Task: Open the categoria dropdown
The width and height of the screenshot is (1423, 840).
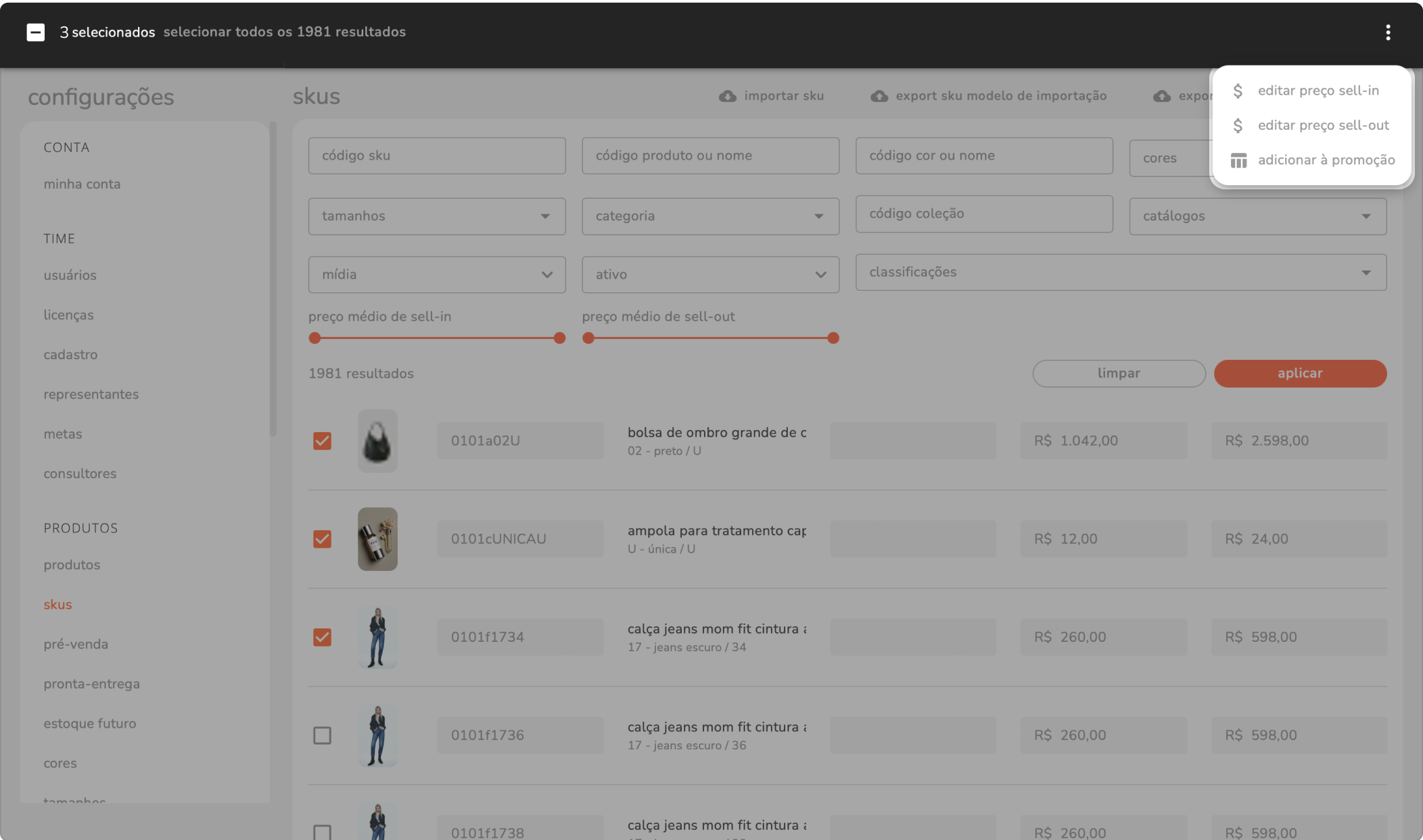Action: (710, 216)
